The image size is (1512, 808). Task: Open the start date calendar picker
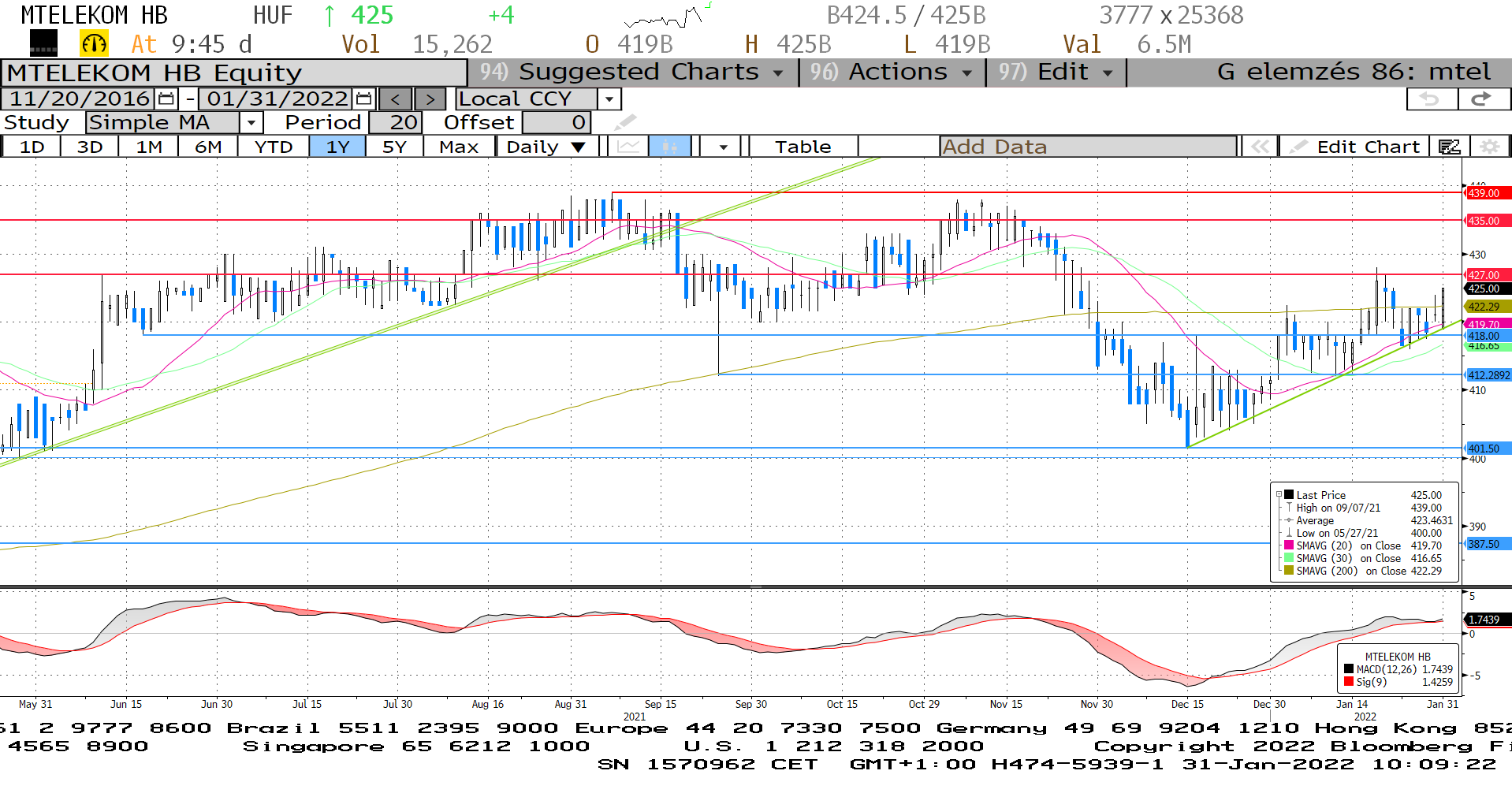(166, 99)
